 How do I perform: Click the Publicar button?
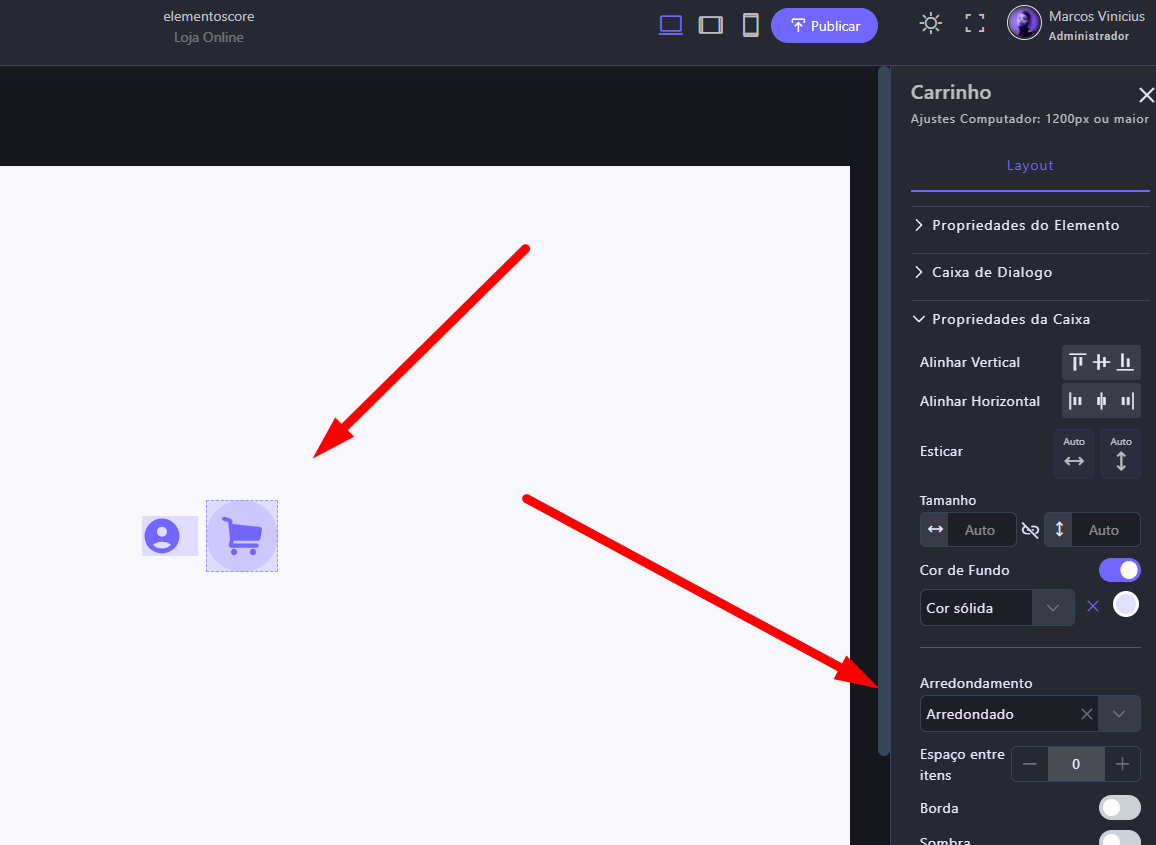(x=824, y=26)
